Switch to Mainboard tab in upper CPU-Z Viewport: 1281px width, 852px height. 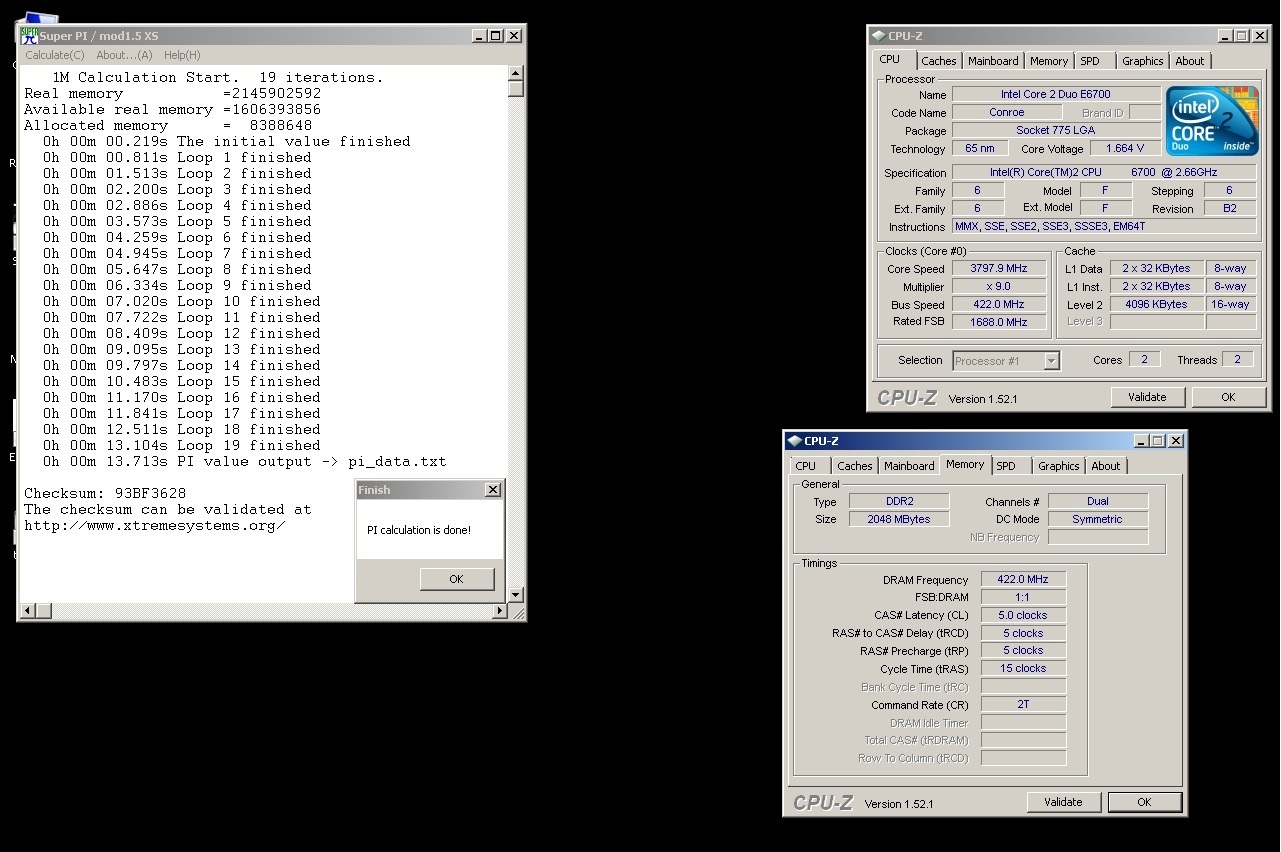tap(993, 61)
